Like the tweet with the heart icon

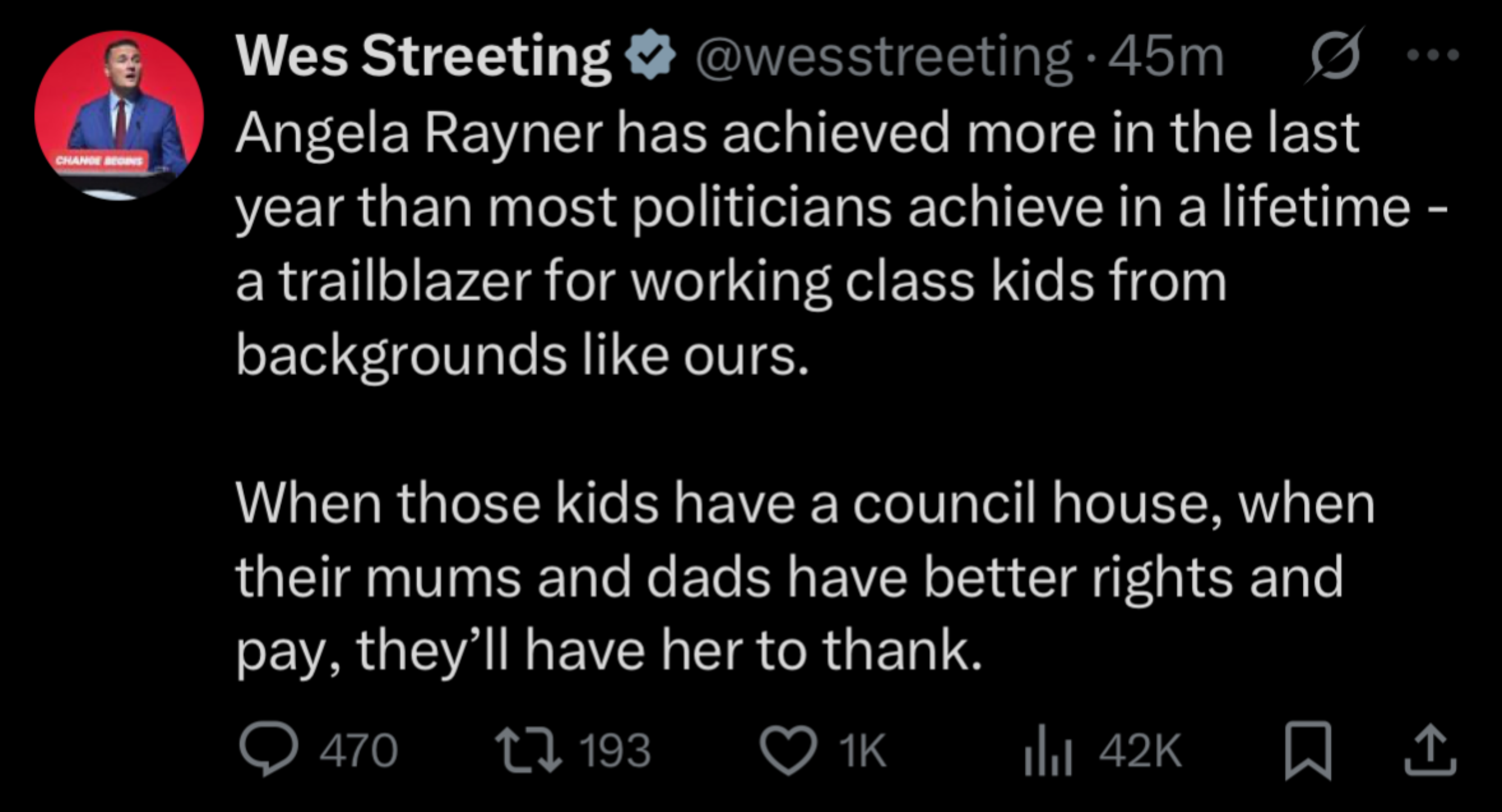click(x=789, y=751)
